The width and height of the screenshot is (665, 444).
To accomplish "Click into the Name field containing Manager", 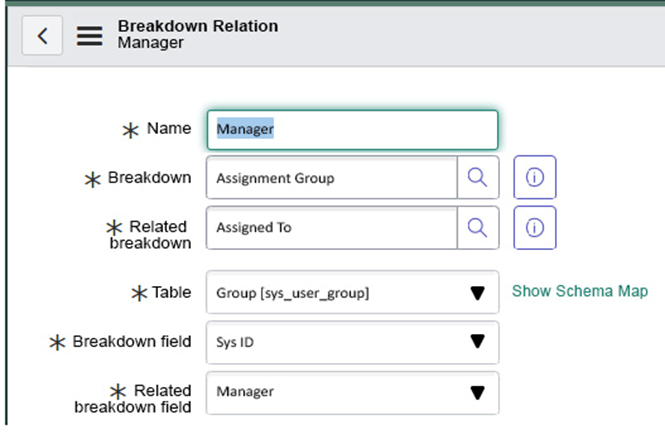I will click(352, 130).
